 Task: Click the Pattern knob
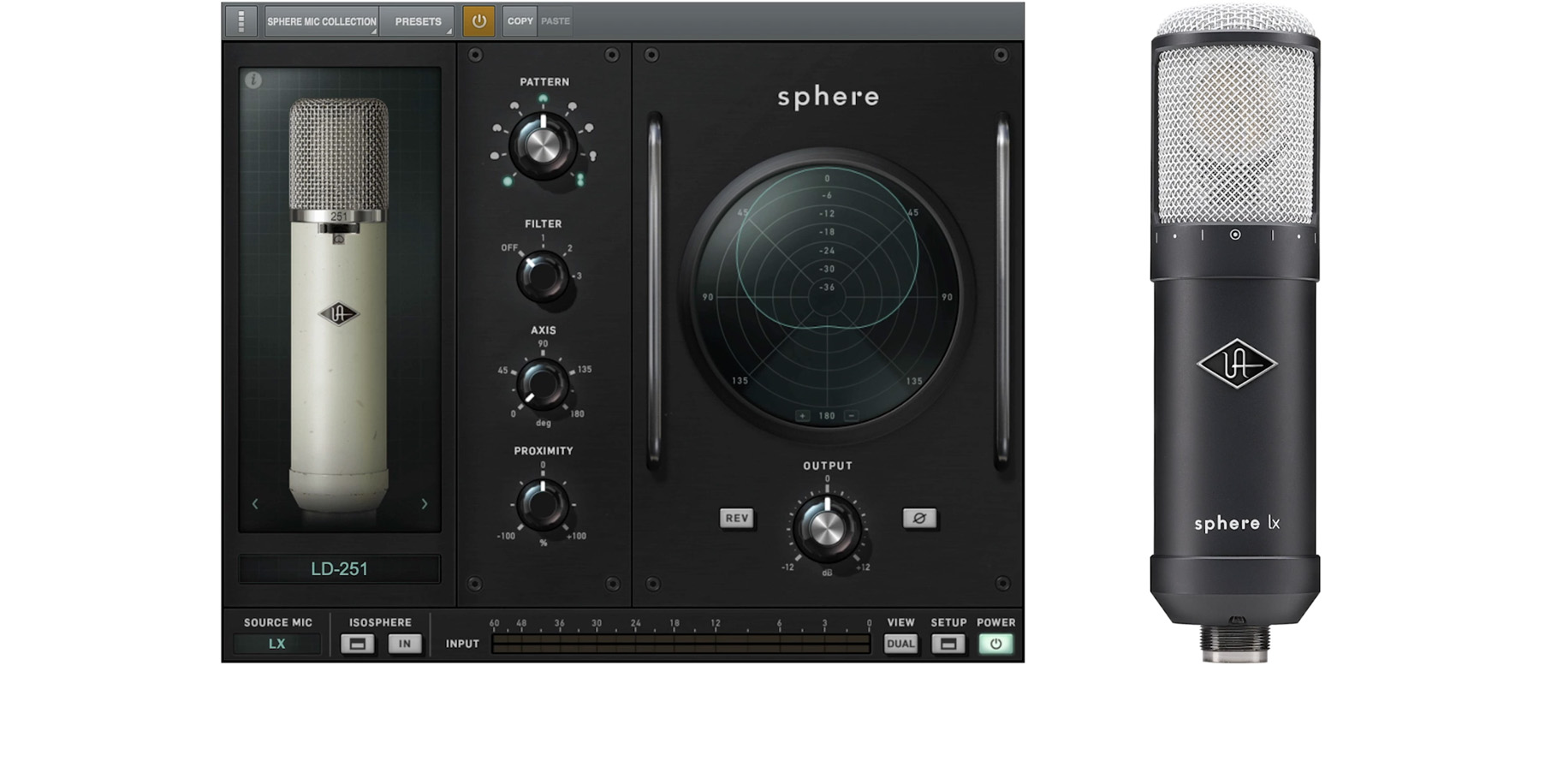click(x=543, y=145)
